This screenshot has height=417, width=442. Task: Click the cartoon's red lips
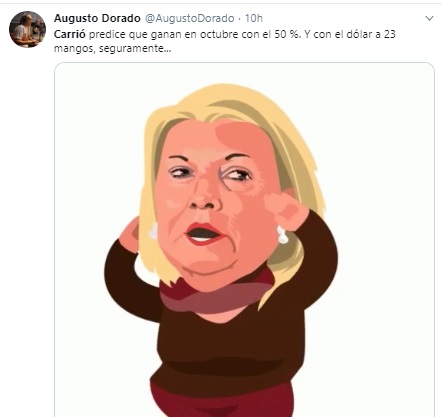(x=203, y=234)
